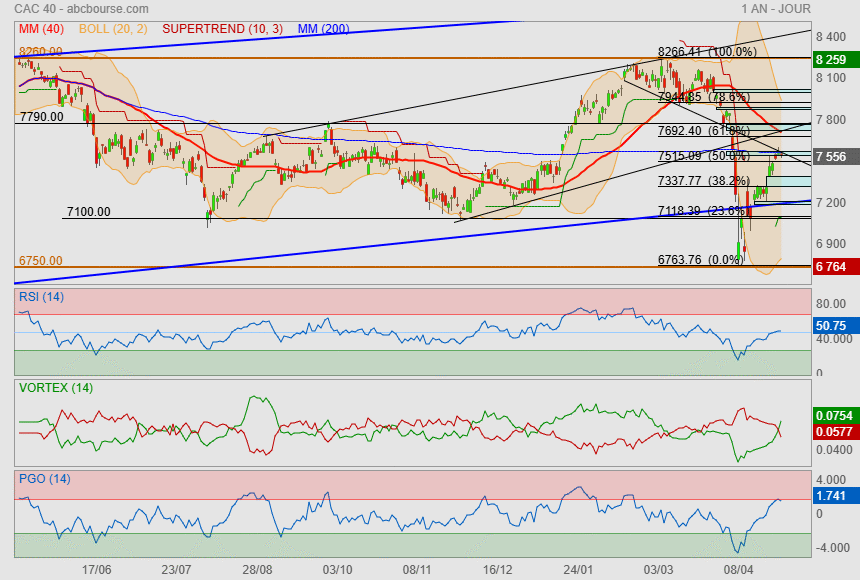860x580 pixels.
Task: Click the 17/06 date axis label
Action: pos(97,569)
